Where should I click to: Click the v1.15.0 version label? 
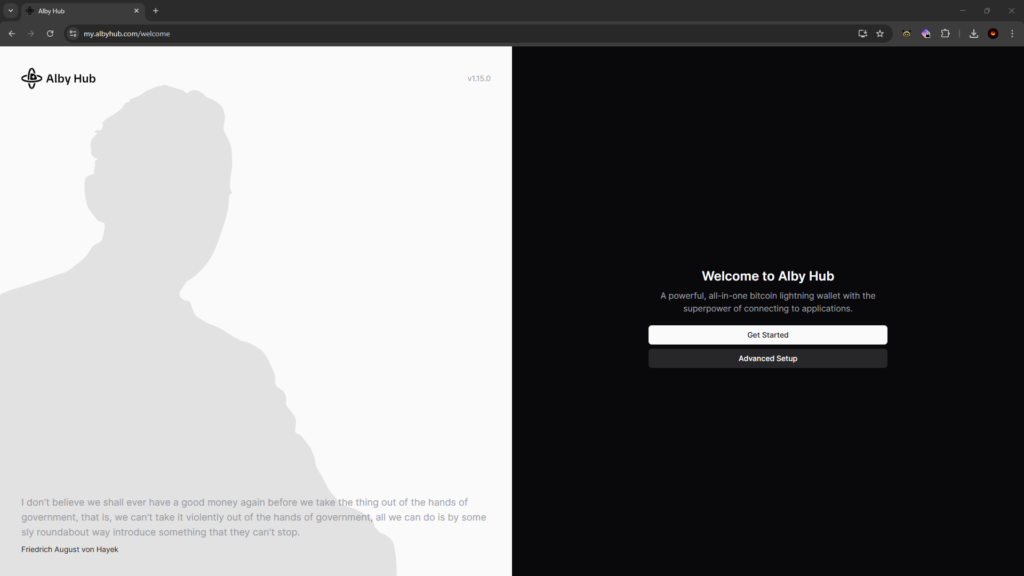pyautogui.click(x=479, y=78)
